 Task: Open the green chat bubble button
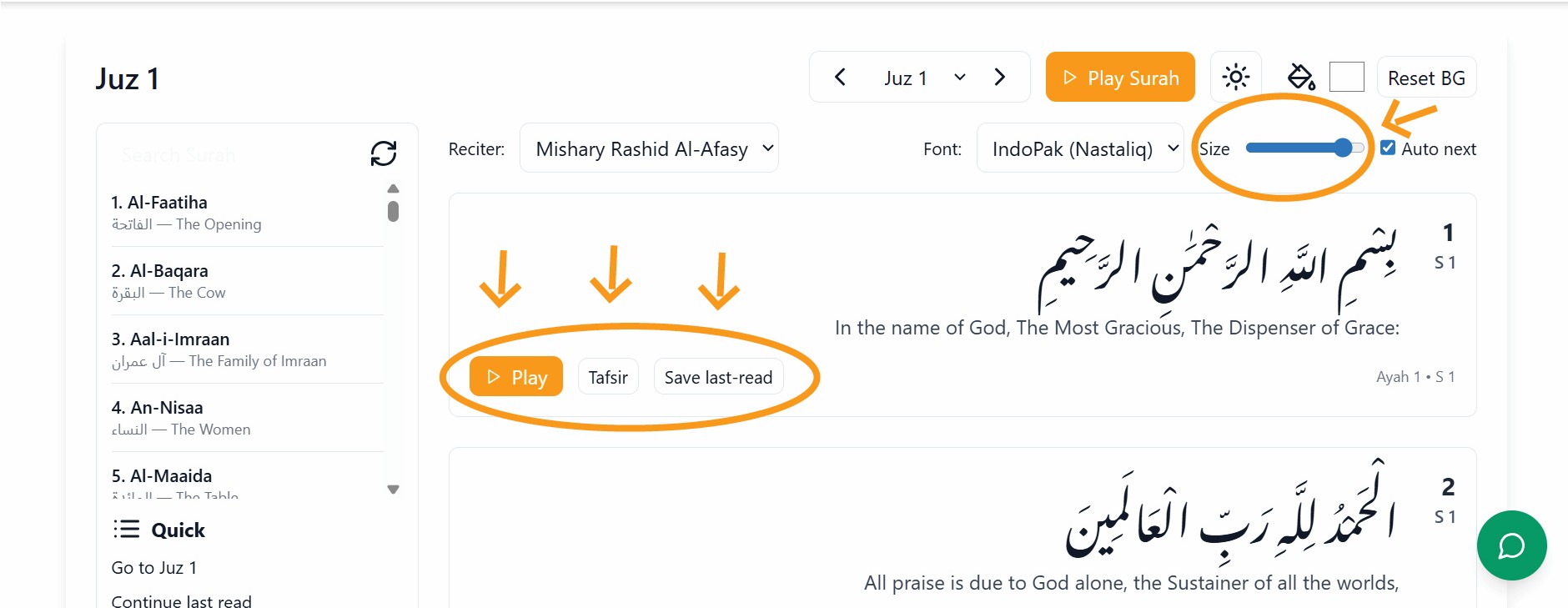click(x=1511, y=545)
